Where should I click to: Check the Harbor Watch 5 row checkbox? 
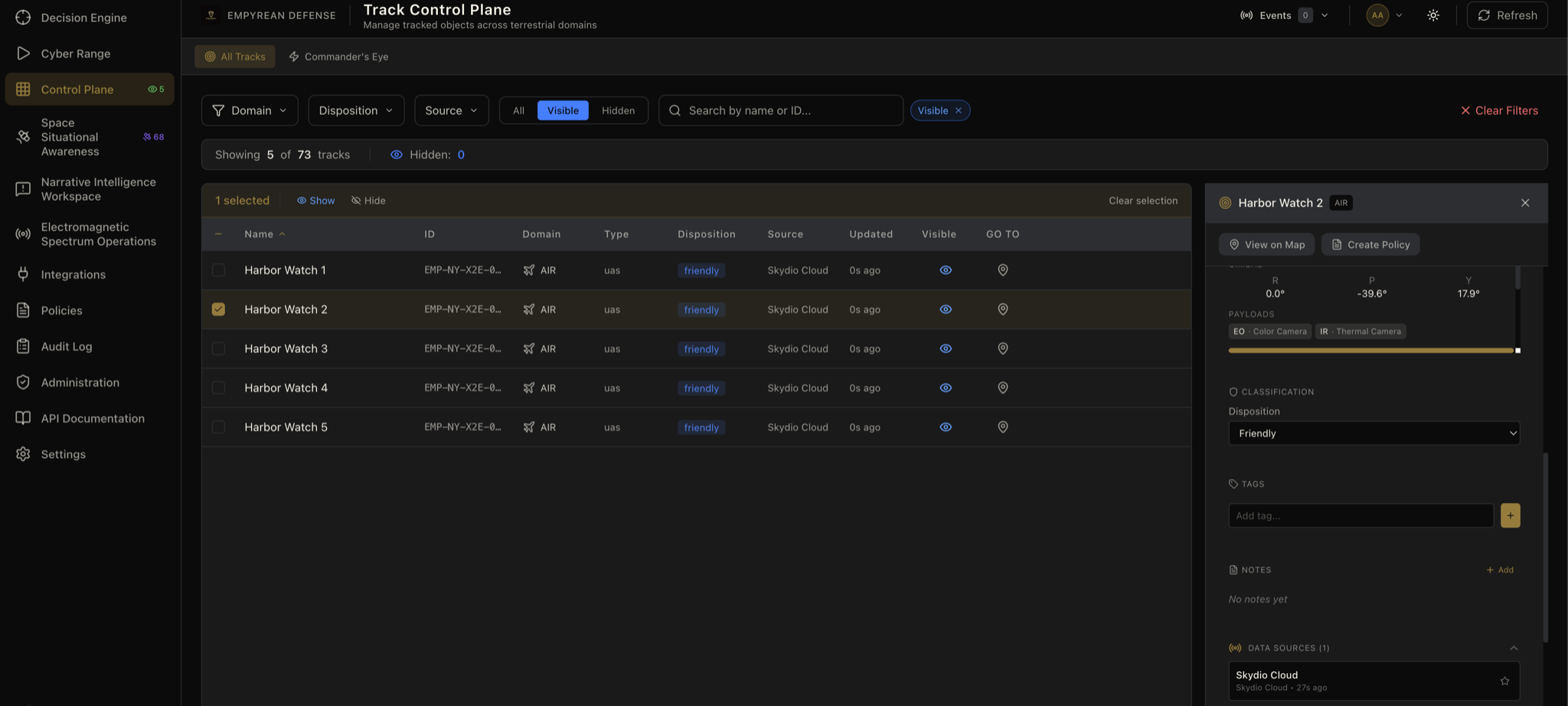click(x=218, y=427)
